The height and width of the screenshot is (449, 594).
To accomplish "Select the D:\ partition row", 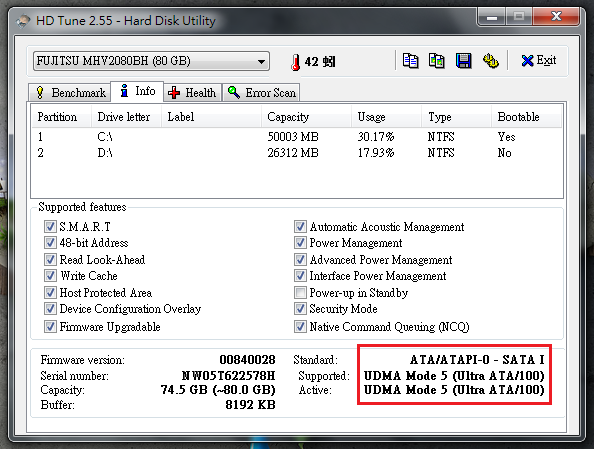I will tap(297, 153).
